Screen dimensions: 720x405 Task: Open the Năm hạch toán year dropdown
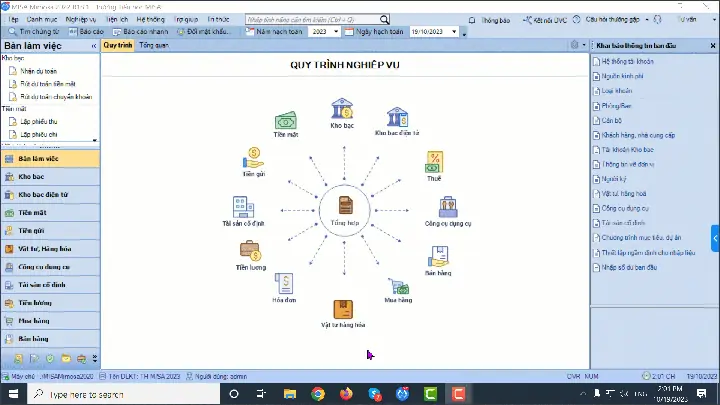[x=324, y=32]
